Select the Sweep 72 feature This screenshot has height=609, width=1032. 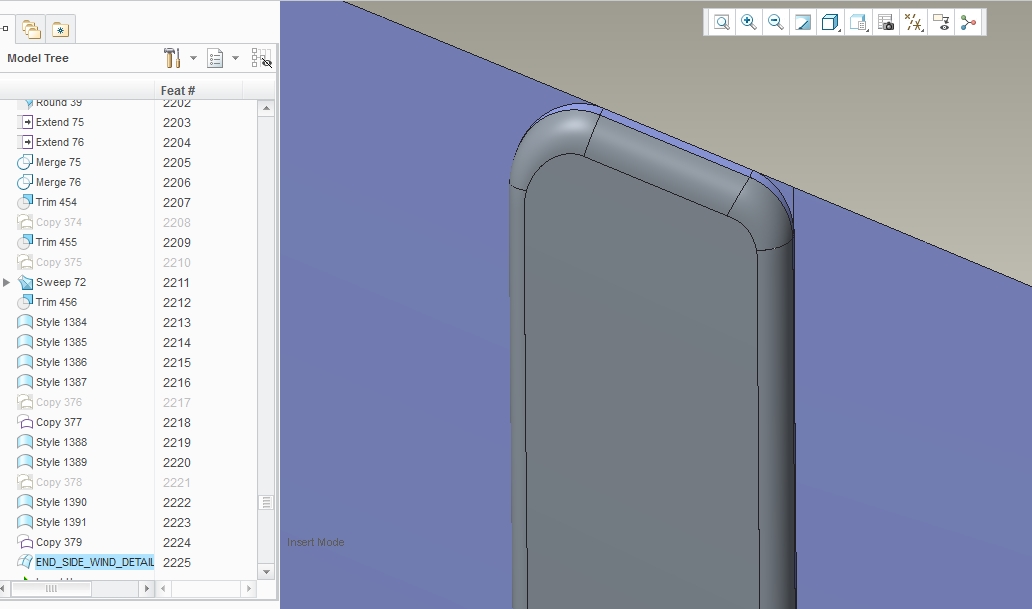click(61, 282)
